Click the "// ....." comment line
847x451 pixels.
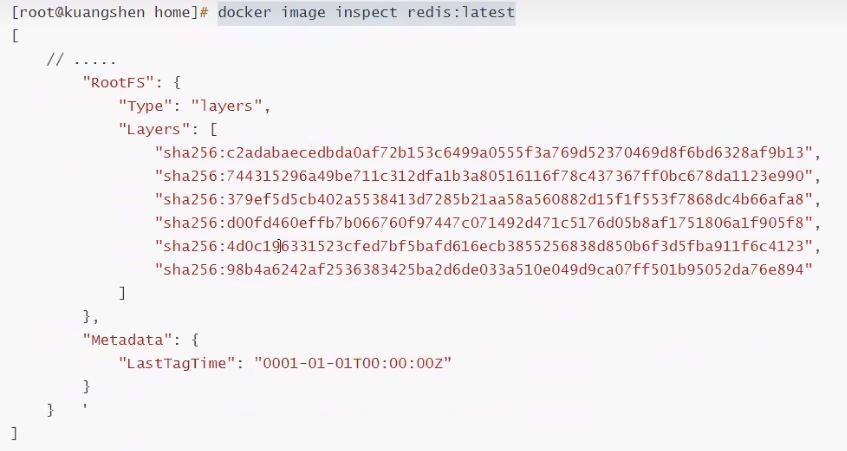[x=81, y=59]
